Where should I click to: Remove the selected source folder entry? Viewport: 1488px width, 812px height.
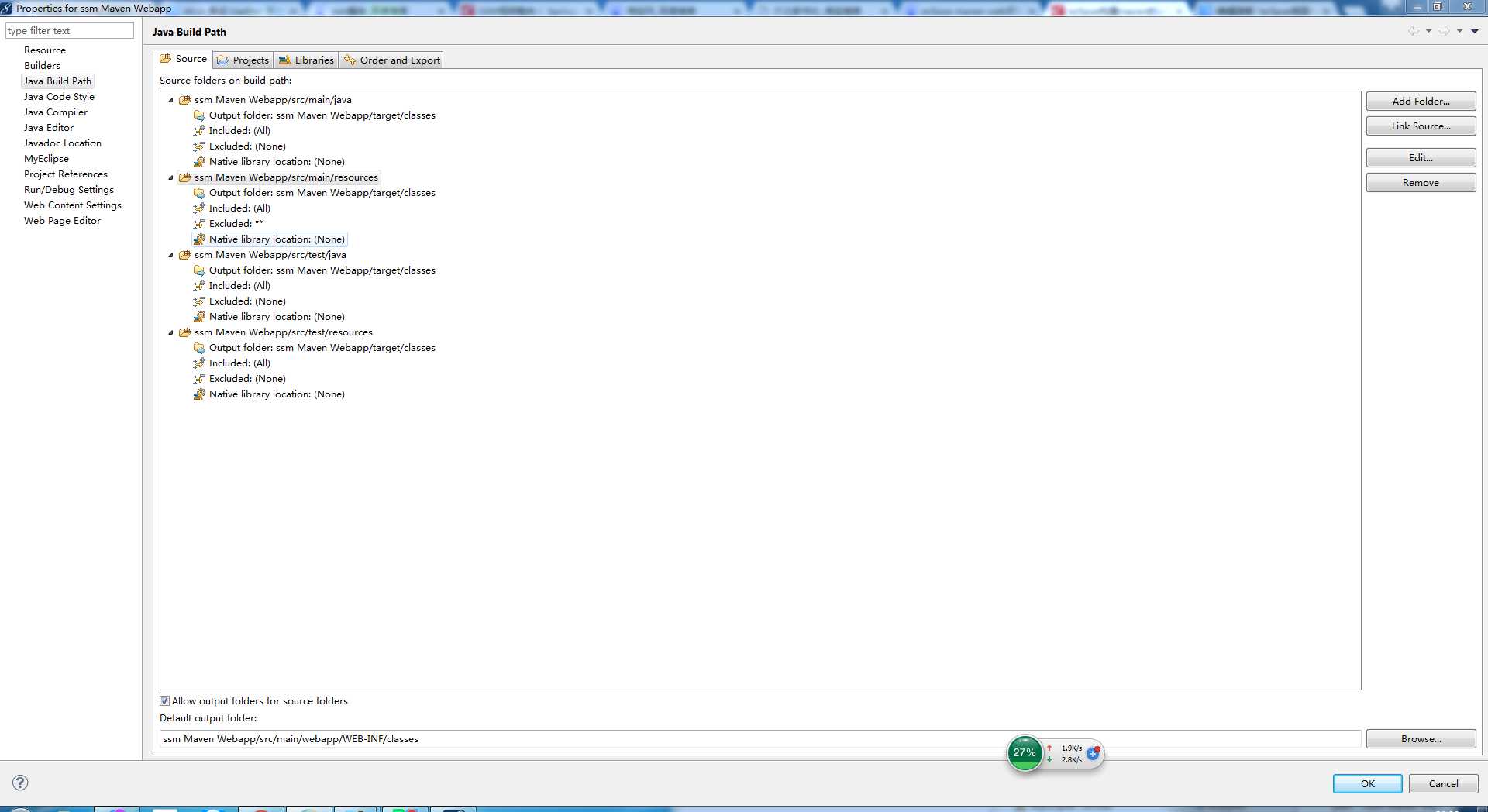(1421, 183)
